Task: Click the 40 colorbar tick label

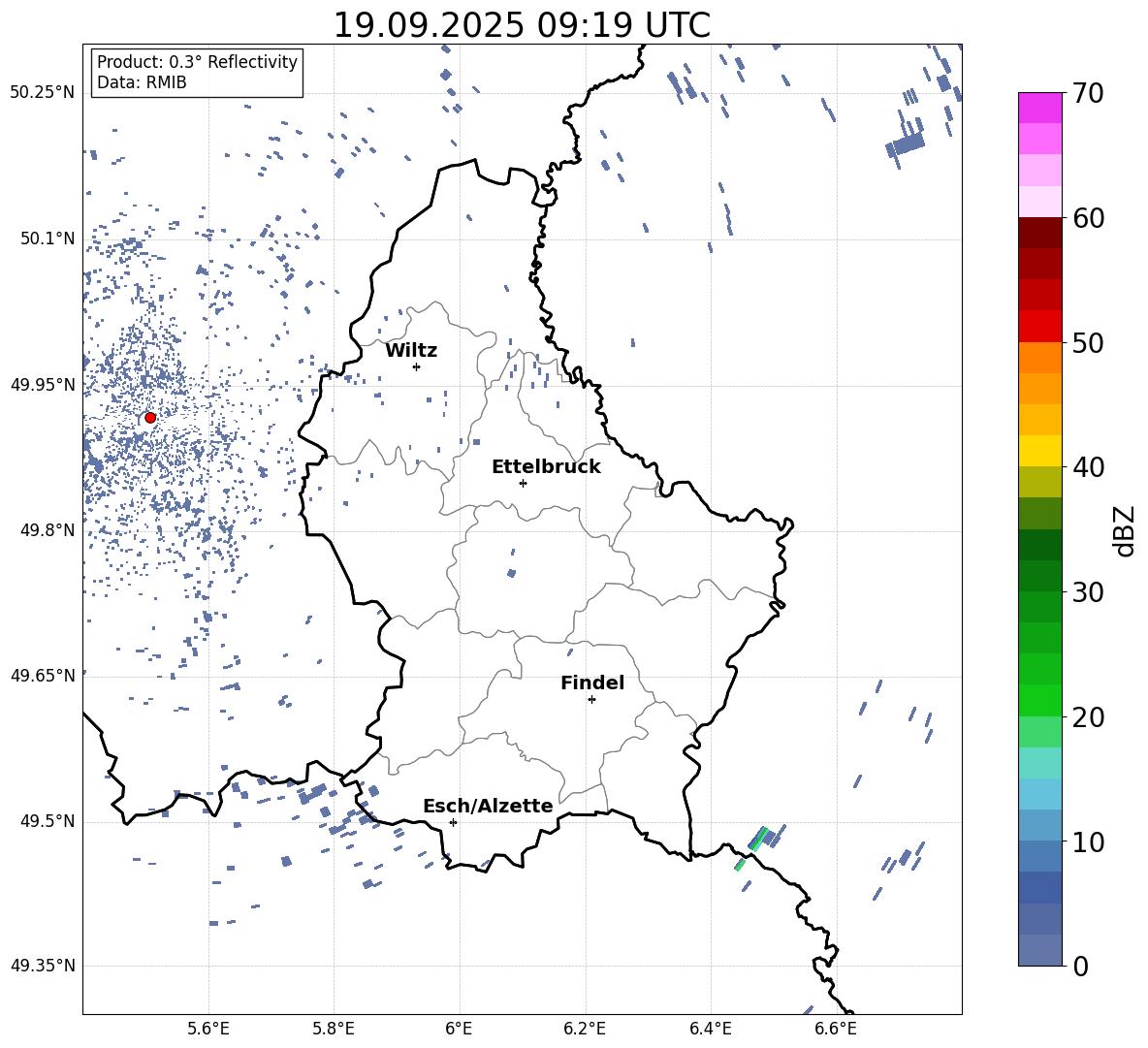Action: click(1088, 467)
